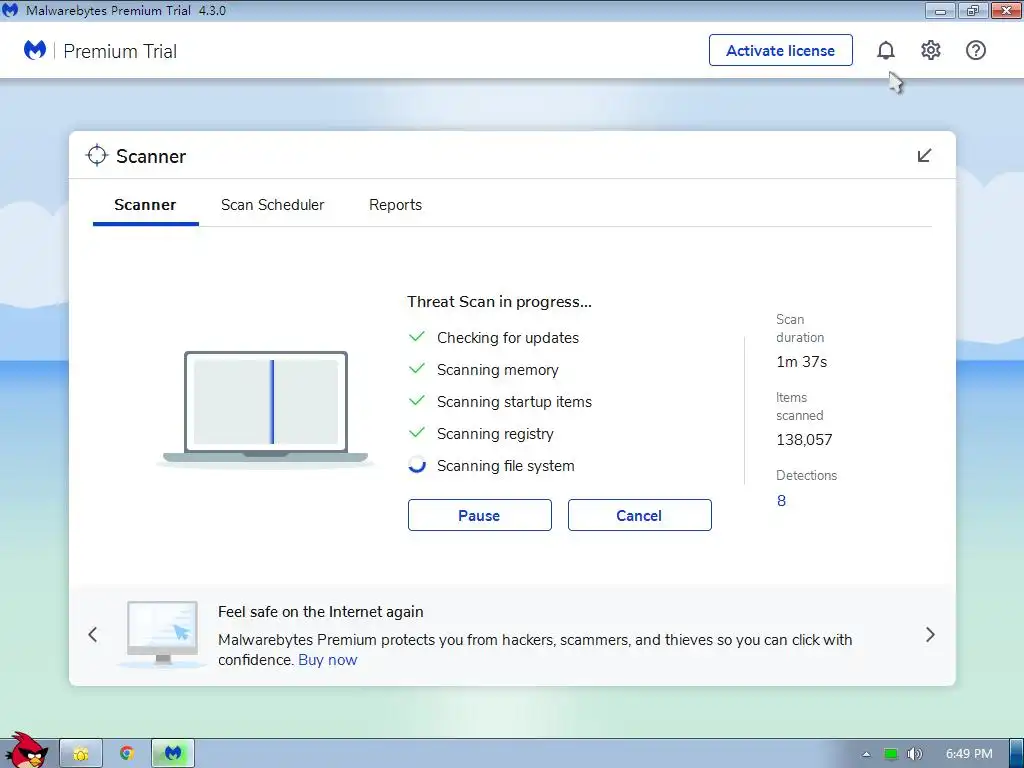Open the help question mark icon

tap(976, 50)
